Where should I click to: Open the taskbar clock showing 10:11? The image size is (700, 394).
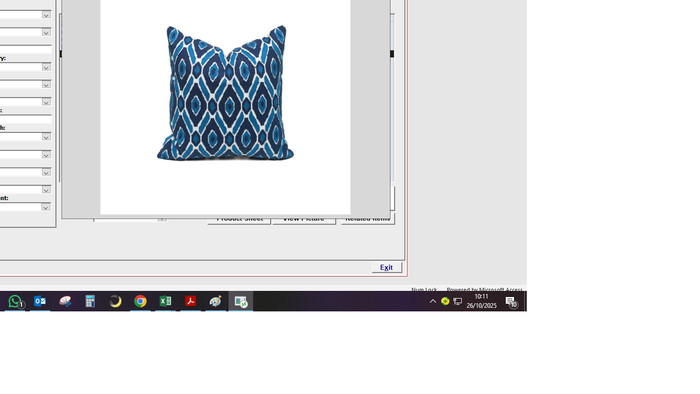pyautogui.click(x=481, y=301)
